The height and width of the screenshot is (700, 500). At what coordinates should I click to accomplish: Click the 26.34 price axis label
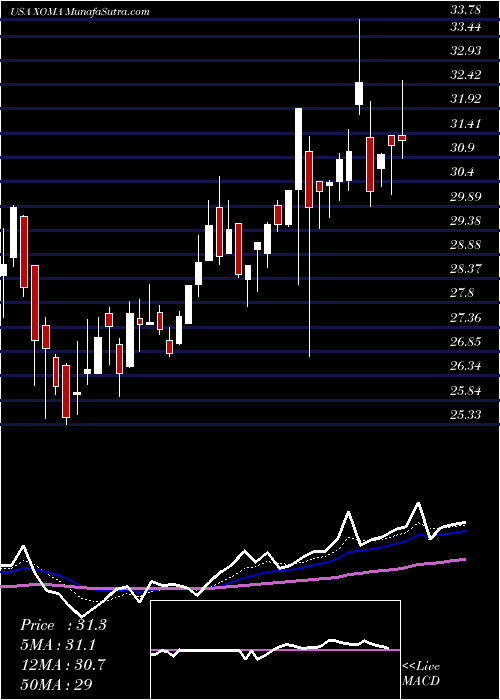(x=465, y=366)
